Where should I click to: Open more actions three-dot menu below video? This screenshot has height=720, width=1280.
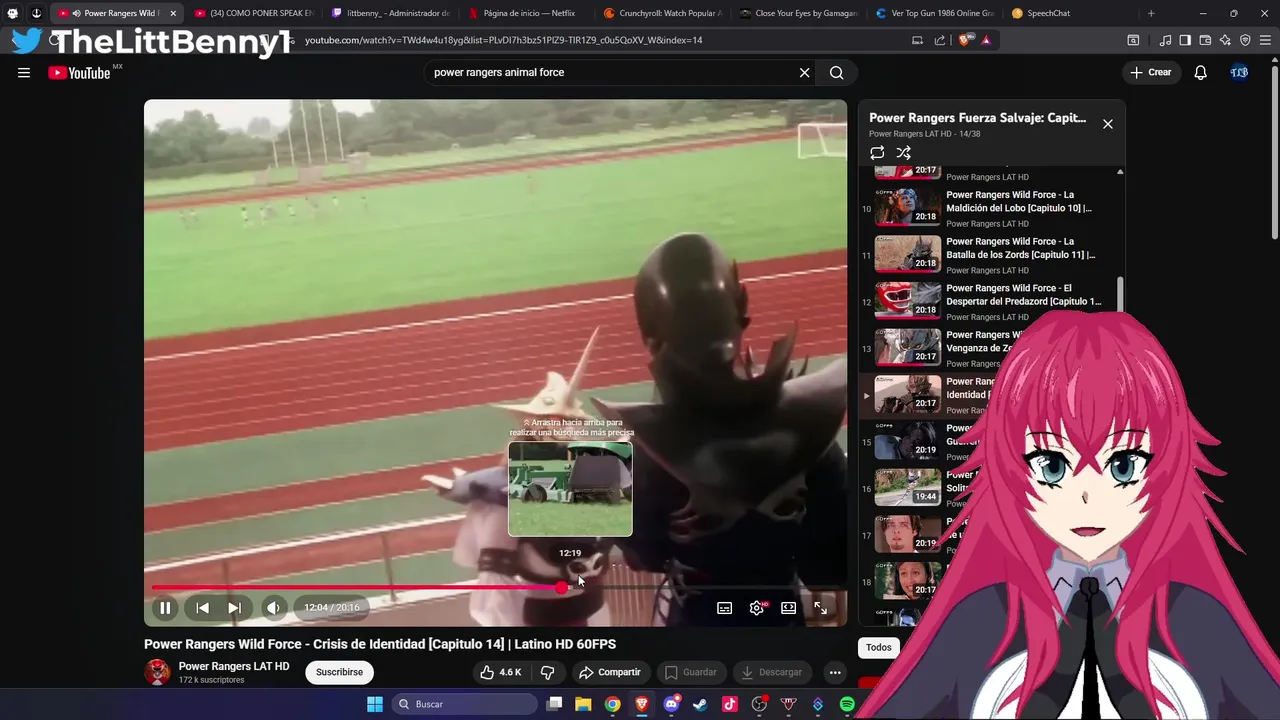[x=835, y=672]
